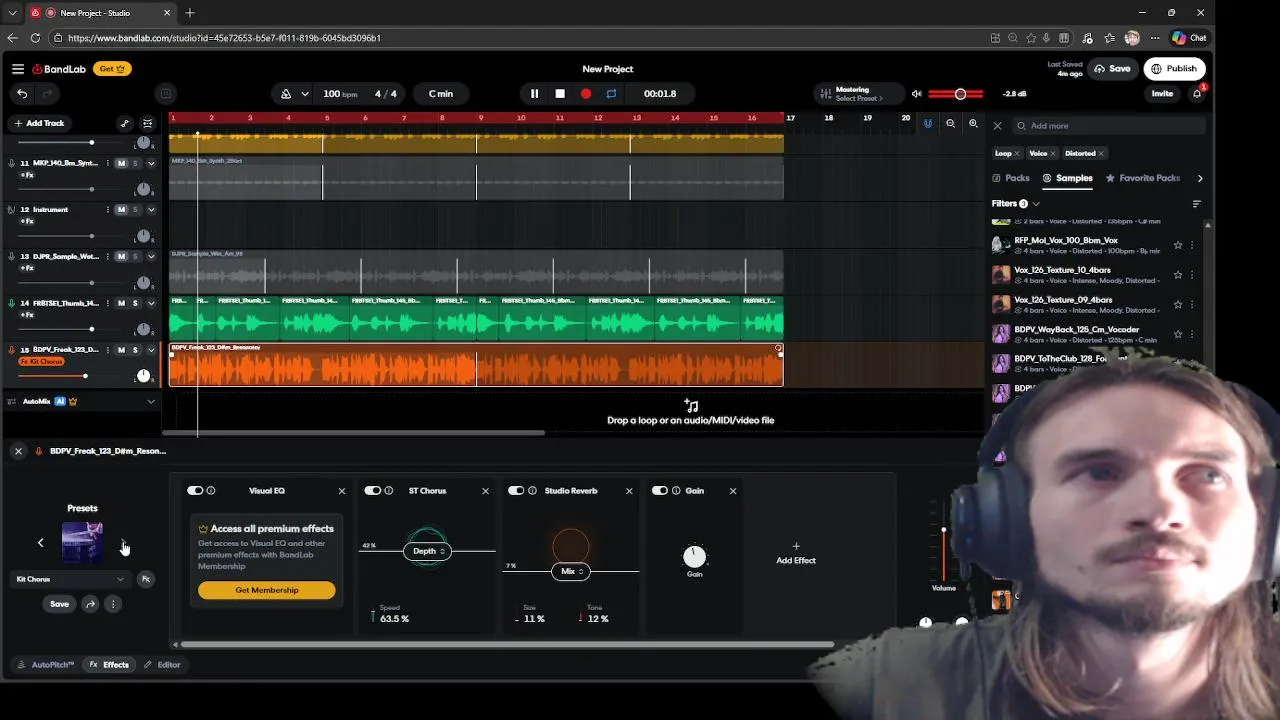The image size is (1280, 720).
Task: Mute track 11 MKP_140_Bm_Synth
Action: (121, 163)
